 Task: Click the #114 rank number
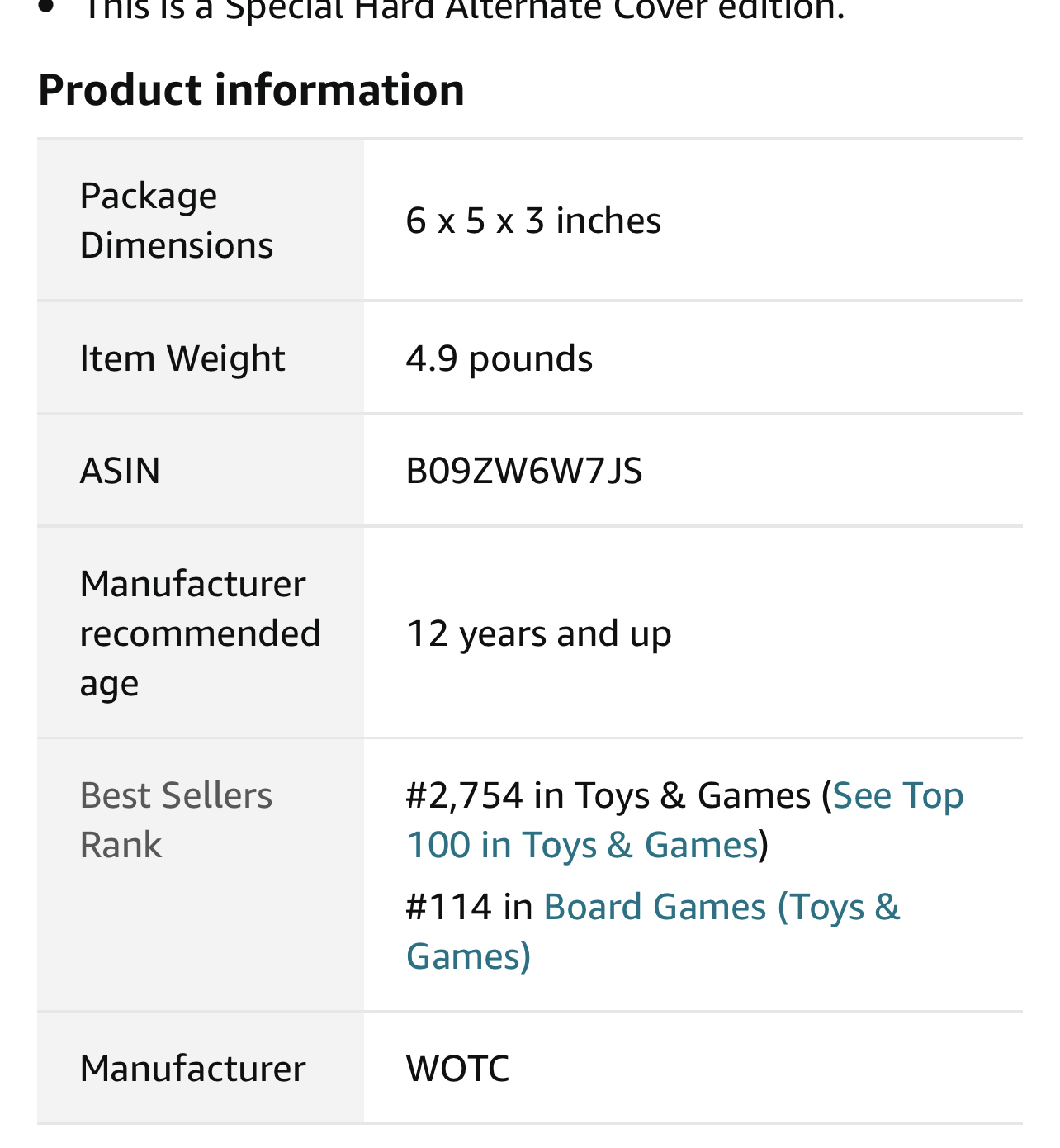click(448, 908)
